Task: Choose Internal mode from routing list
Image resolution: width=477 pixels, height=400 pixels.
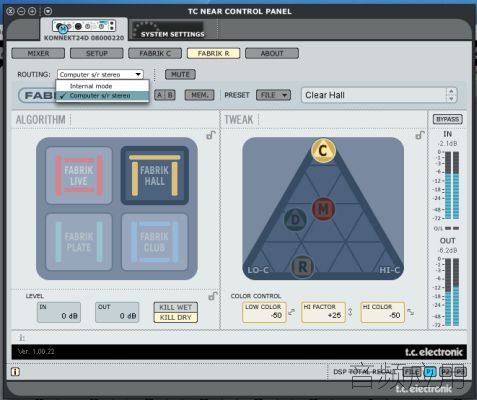Action: click(x=102, y=86)
